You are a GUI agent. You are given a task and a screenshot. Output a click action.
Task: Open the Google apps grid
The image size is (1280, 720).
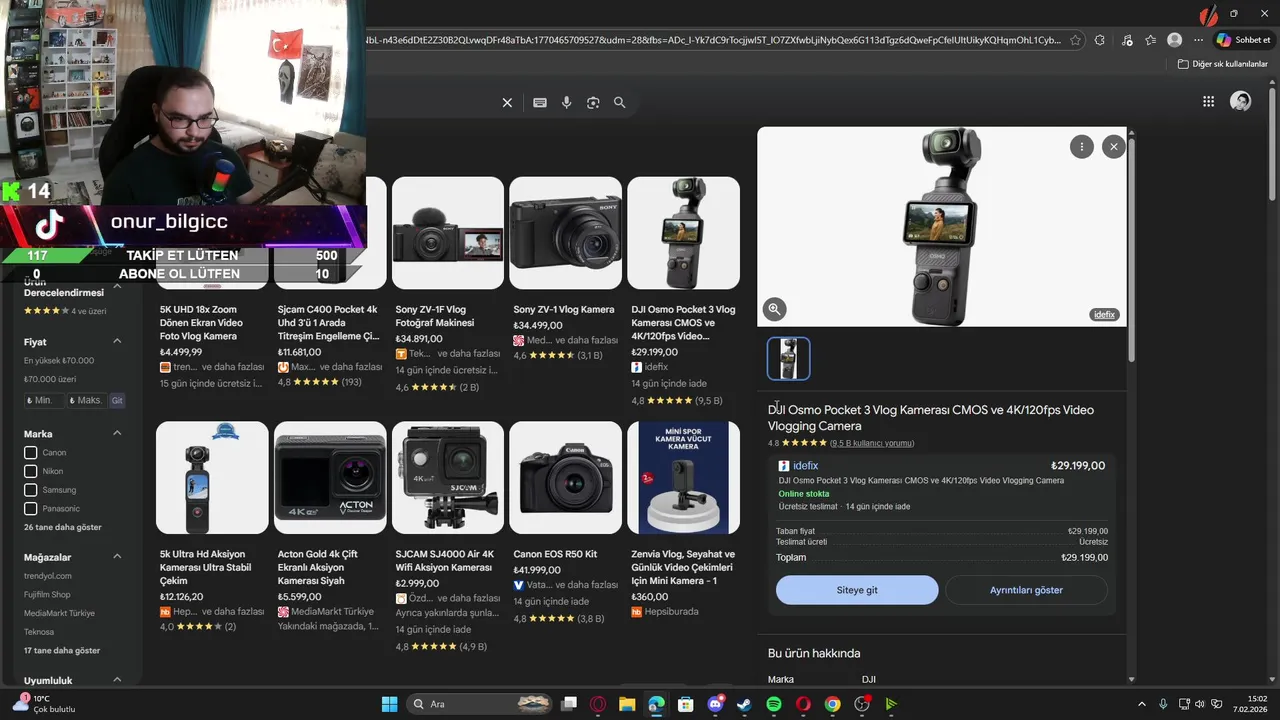click(x=1208, y=101)
